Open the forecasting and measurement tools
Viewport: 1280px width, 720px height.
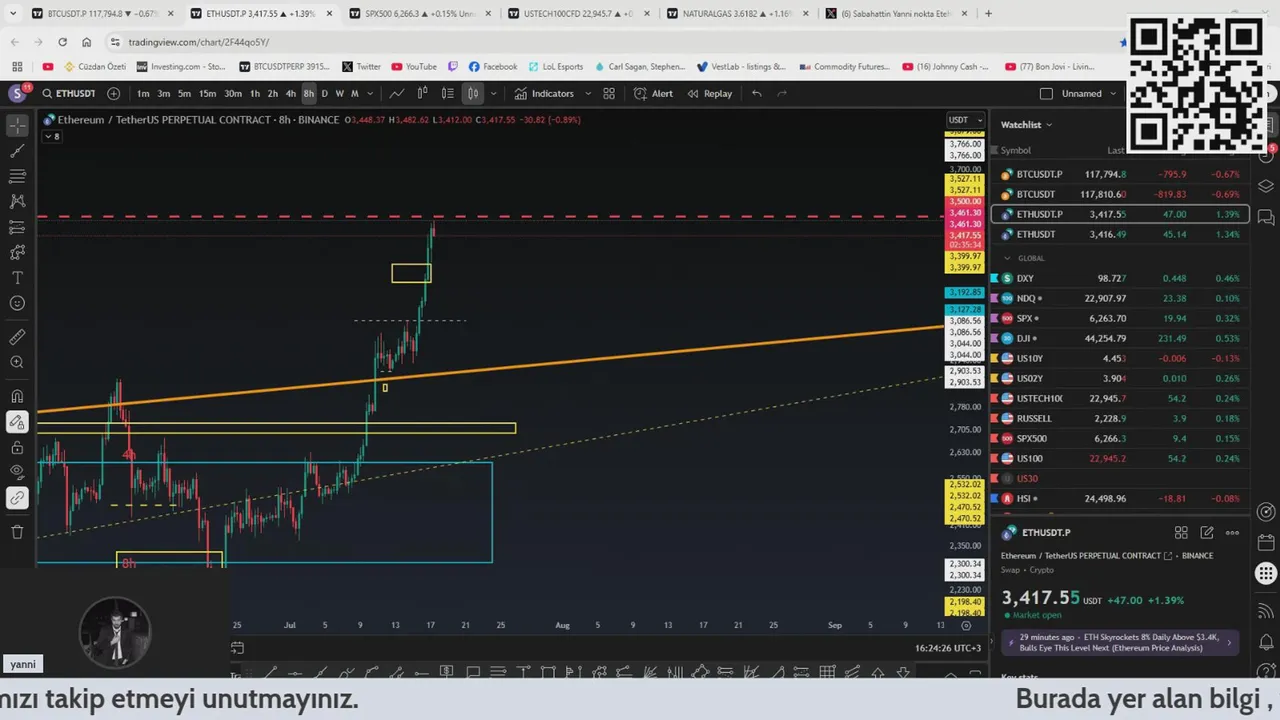17,227
